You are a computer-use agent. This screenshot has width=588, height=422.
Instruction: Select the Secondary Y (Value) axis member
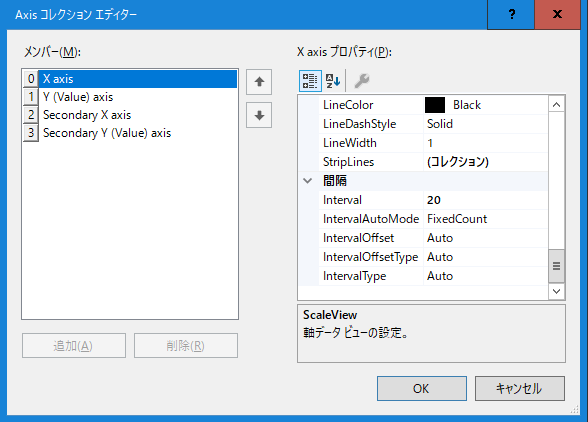[138, 133]
